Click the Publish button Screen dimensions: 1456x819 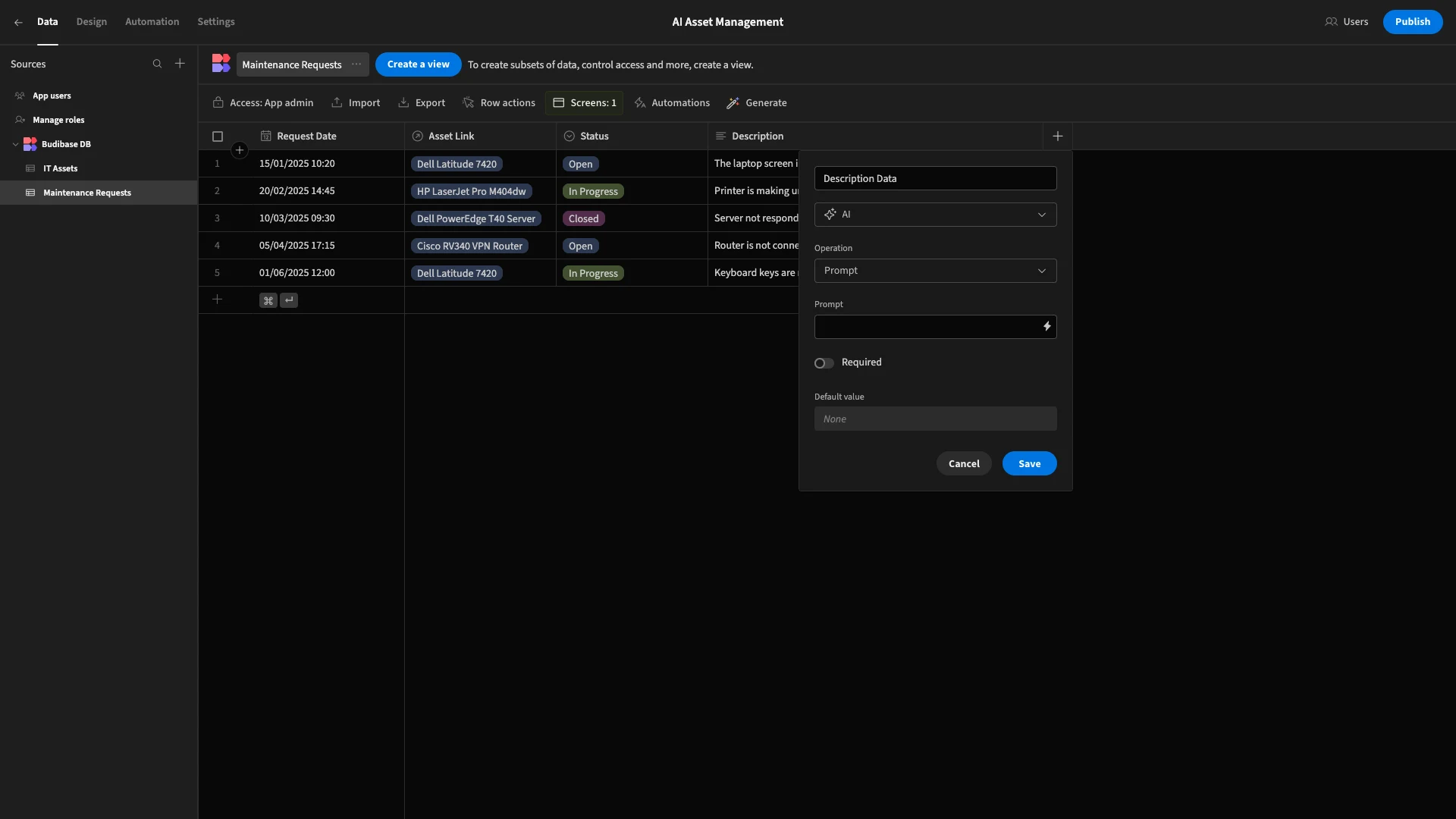(1412, 22)
